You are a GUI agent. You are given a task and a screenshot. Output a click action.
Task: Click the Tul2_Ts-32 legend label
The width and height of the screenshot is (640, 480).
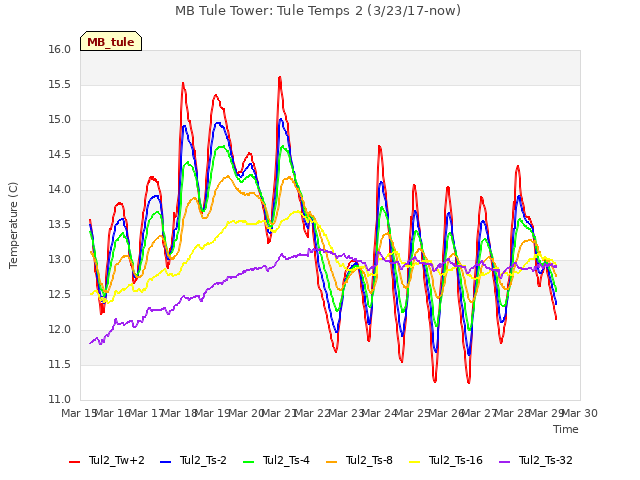546,460
